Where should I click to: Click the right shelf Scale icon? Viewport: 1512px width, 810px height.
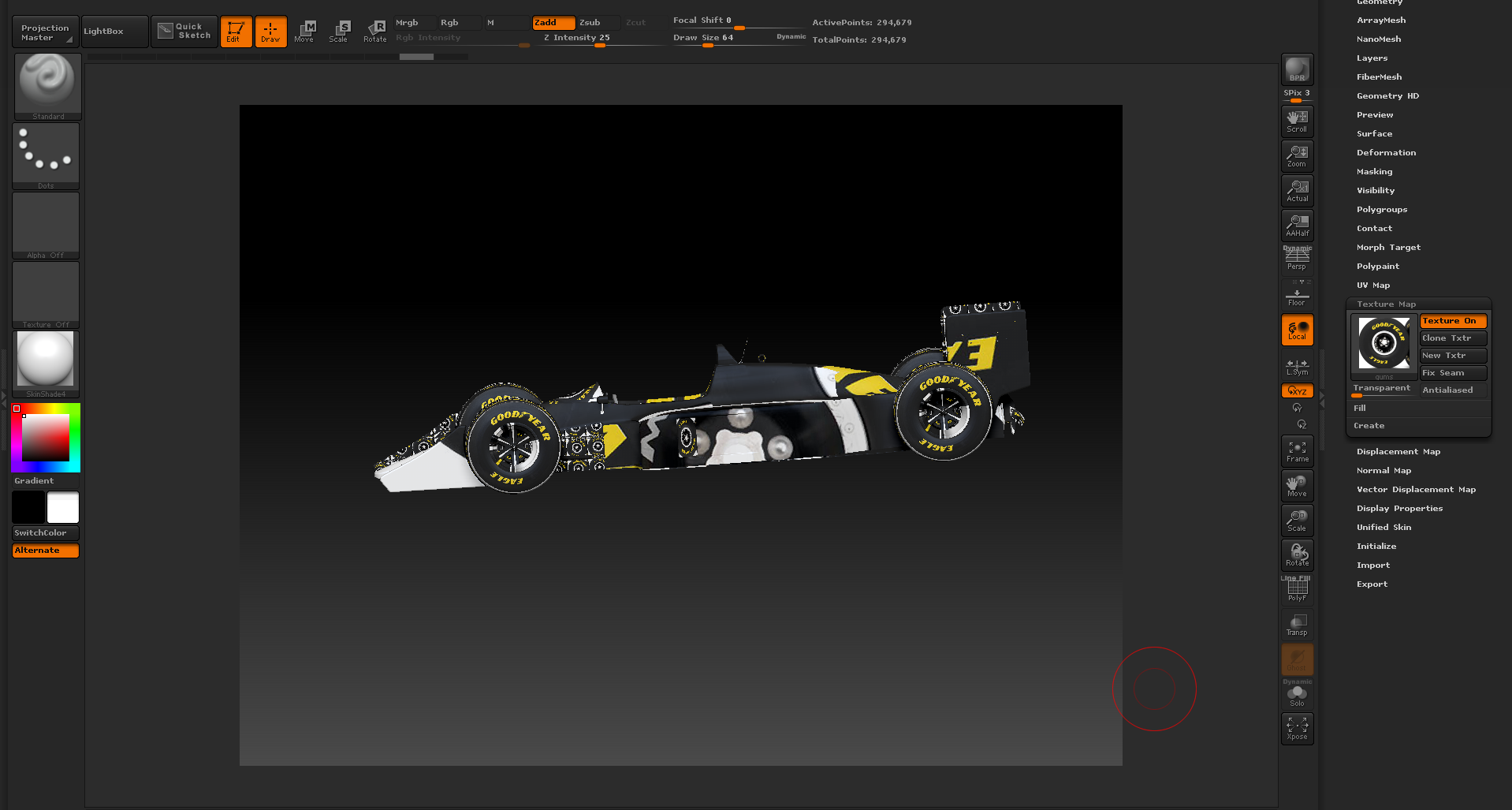click(x=1297, y=520)
